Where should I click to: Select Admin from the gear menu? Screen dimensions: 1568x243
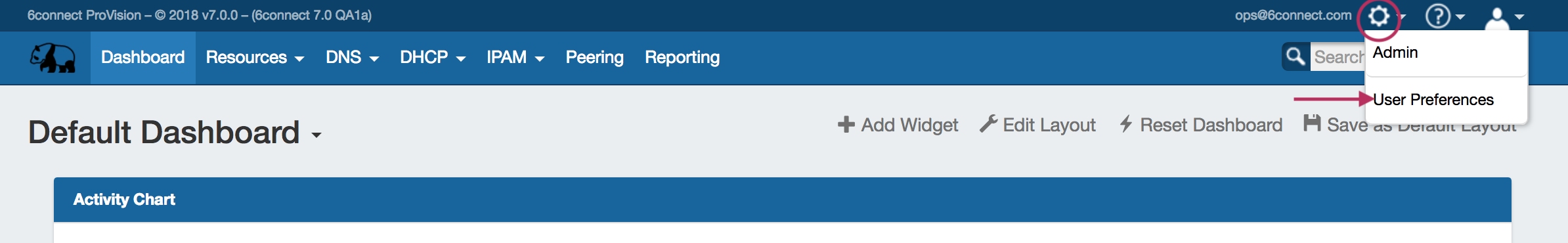pos(1395,53)
